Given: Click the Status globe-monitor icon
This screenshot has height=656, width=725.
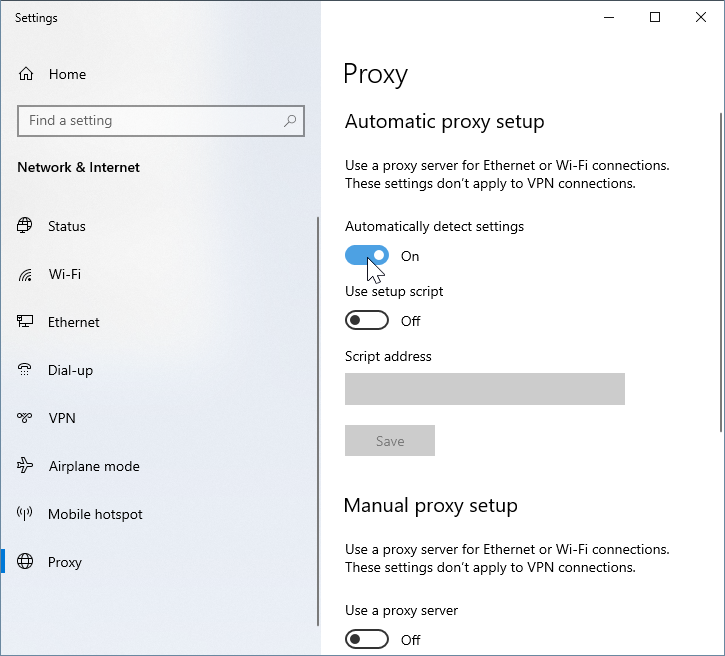Looking at the screenshot, I should click(x=25, y=226).
